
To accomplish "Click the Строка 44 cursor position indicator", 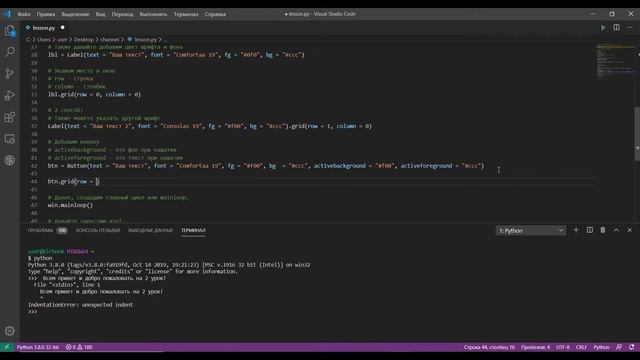I will [489, 347].
